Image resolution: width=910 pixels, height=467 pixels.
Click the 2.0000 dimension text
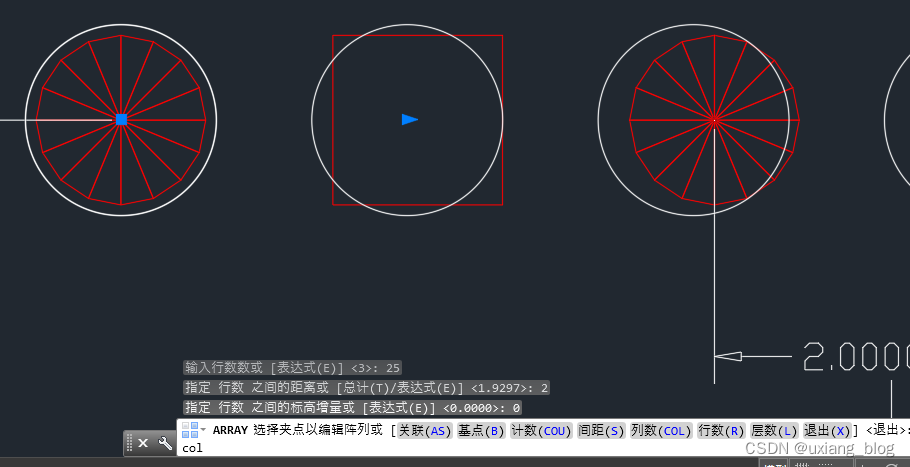[x=856, y=356]
